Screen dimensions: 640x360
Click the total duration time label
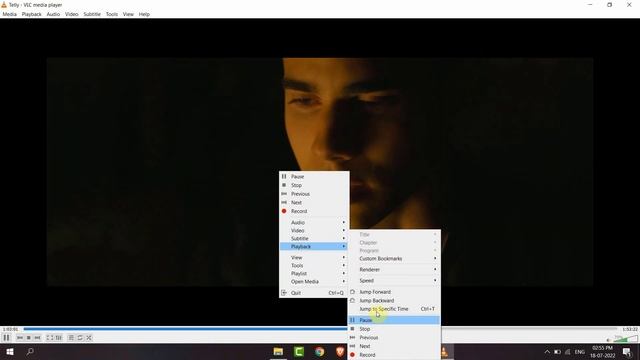click(630, 329)
